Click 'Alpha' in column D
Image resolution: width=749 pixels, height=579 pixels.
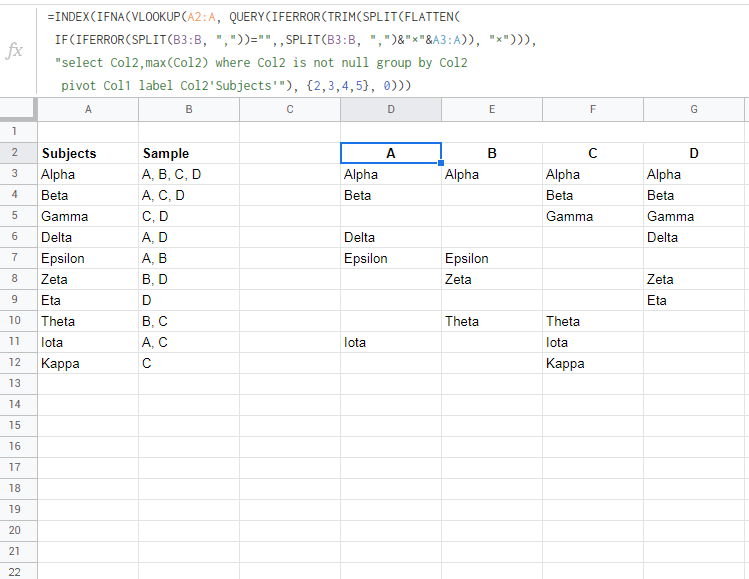[391, 174]
